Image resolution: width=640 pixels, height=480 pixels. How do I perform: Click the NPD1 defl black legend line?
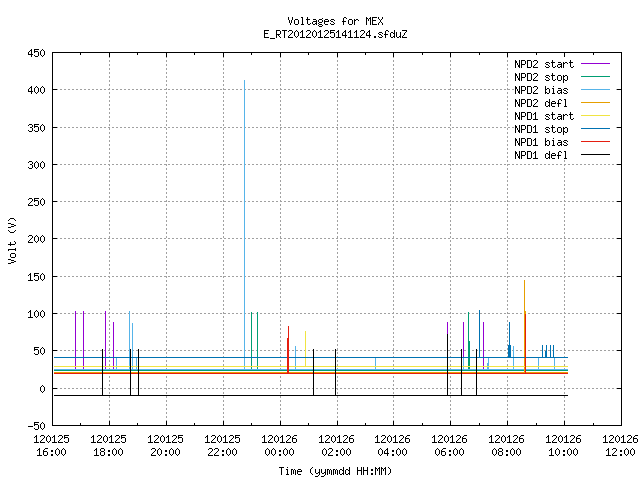tap(596, 155)
